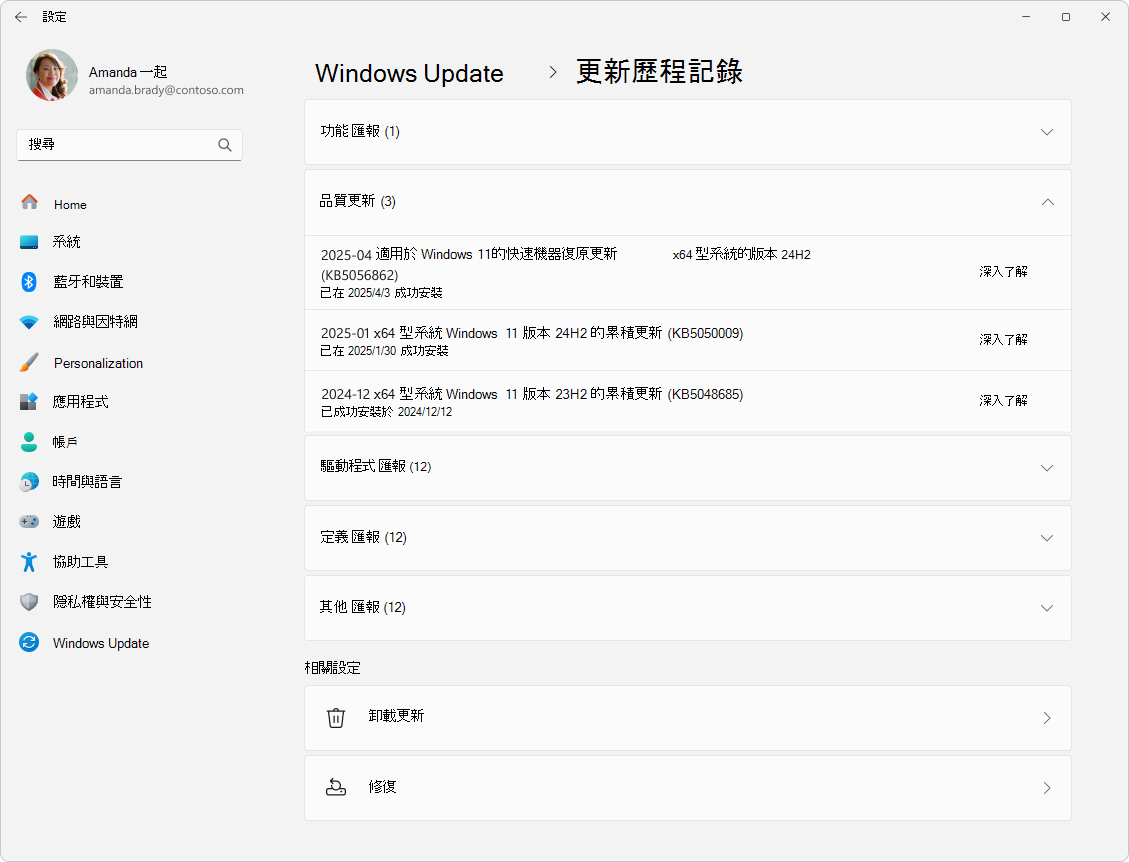Screen dimensions: 1129x862
Task: Click the 系統 monitor icon
Action: coord(29,242)
